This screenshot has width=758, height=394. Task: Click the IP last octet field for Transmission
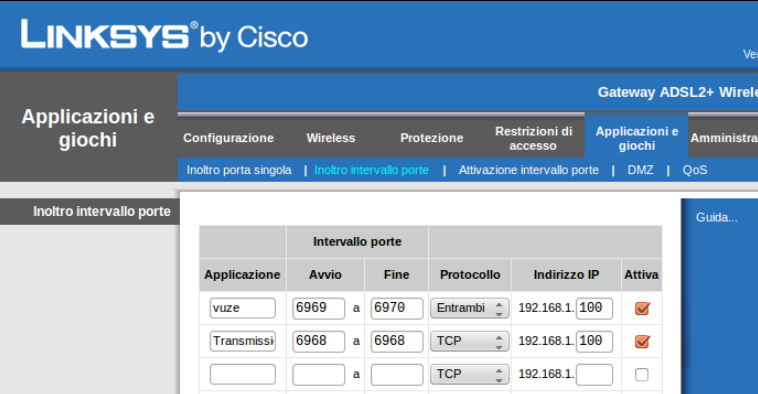tap(594, 341)
